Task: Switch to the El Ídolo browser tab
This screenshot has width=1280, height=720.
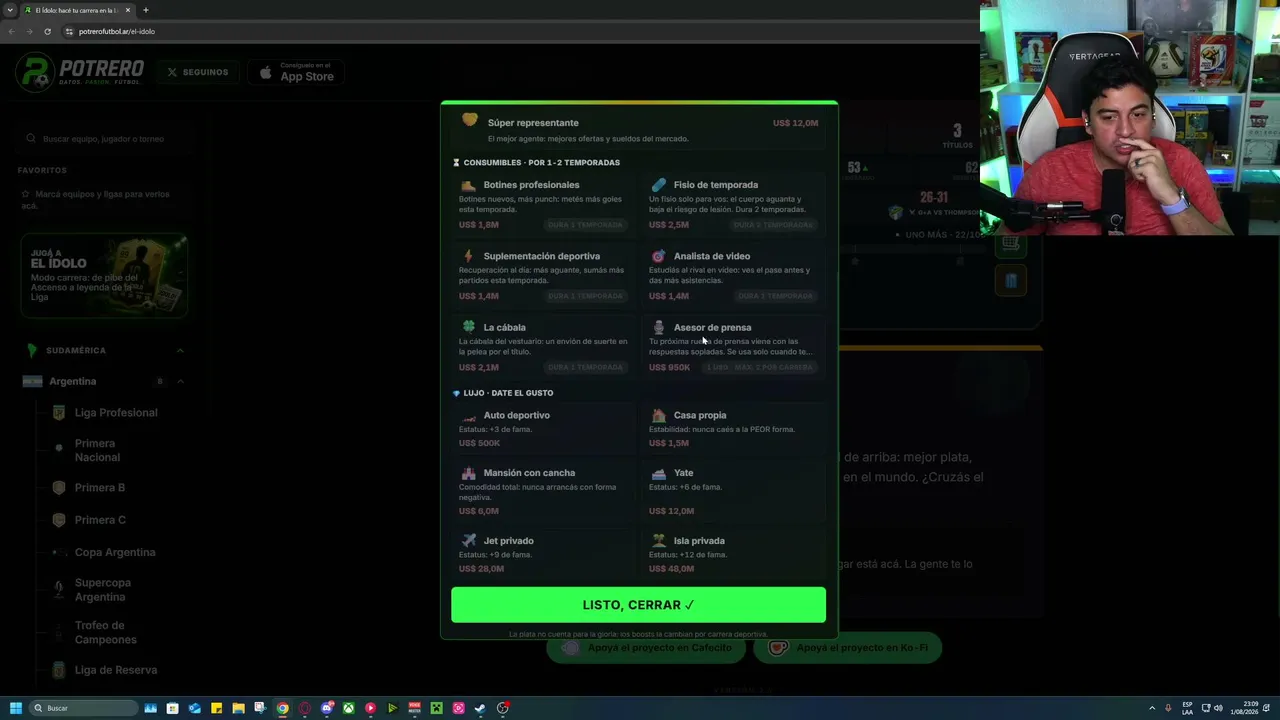Action: 78,10
